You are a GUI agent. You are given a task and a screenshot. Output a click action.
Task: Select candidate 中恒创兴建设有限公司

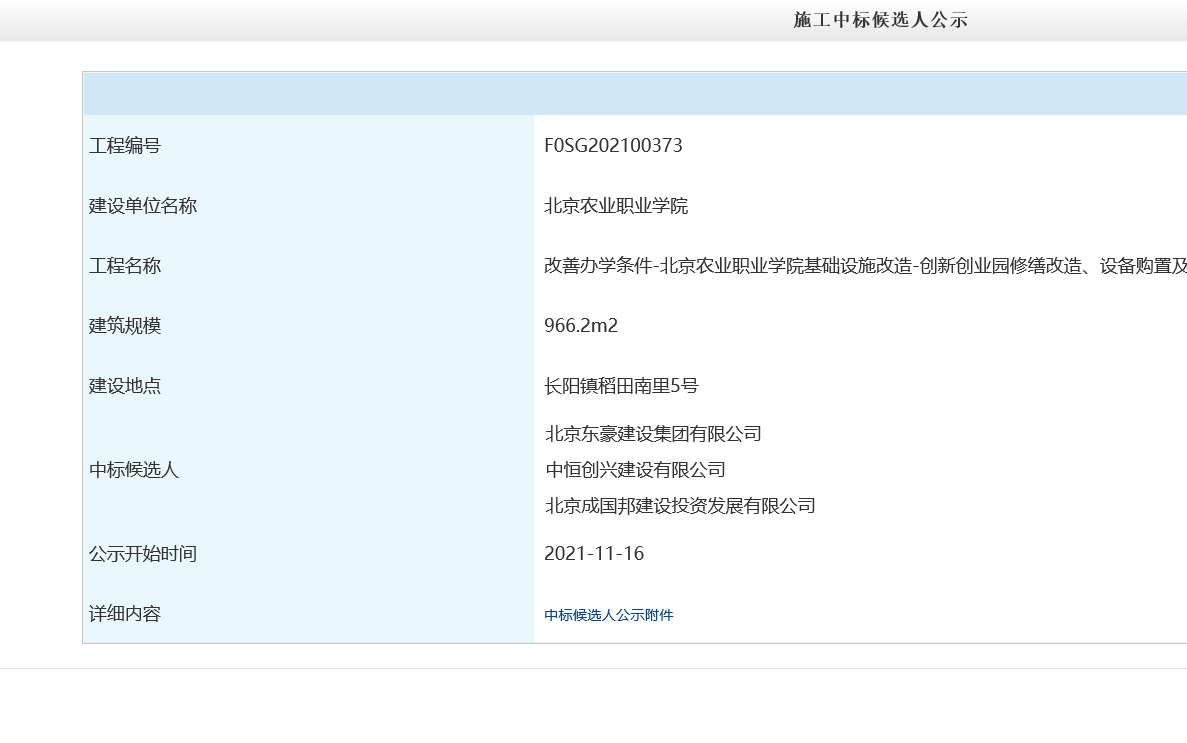tap(635, 470)
